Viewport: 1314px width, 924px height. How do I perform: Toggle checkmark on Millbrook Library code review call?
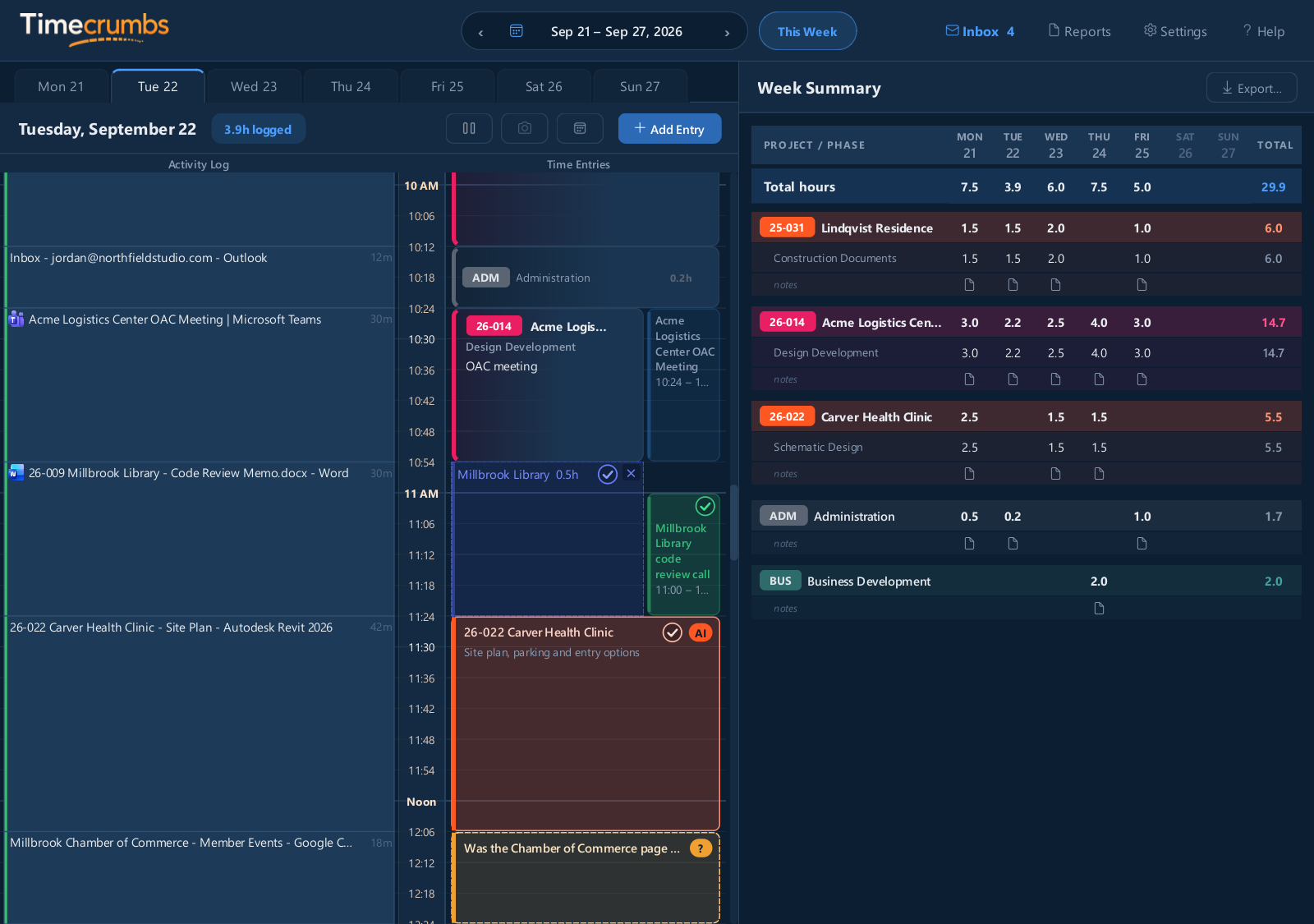click(x=705, y=506)
